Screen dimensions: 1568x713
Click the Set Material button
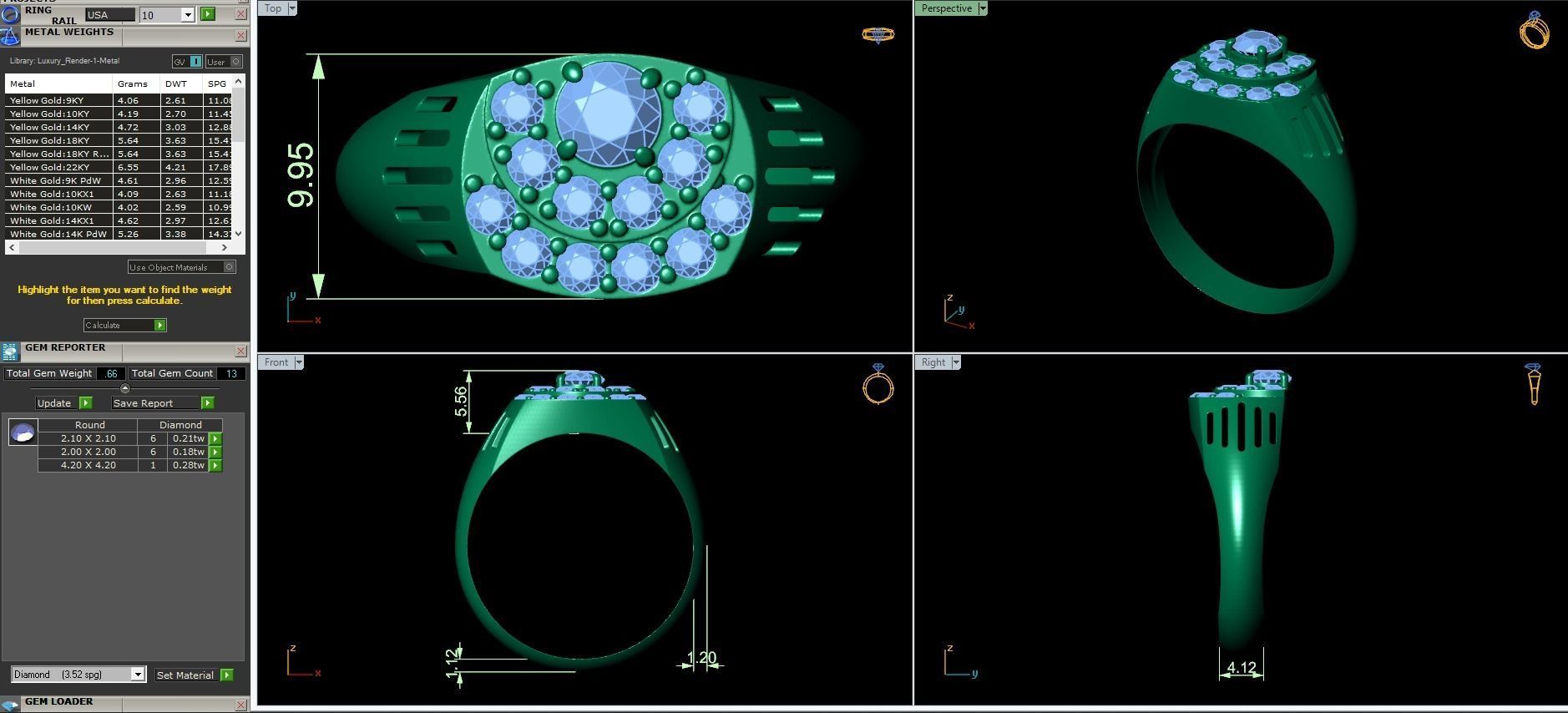pyautogui.click(x=186, y=675)
